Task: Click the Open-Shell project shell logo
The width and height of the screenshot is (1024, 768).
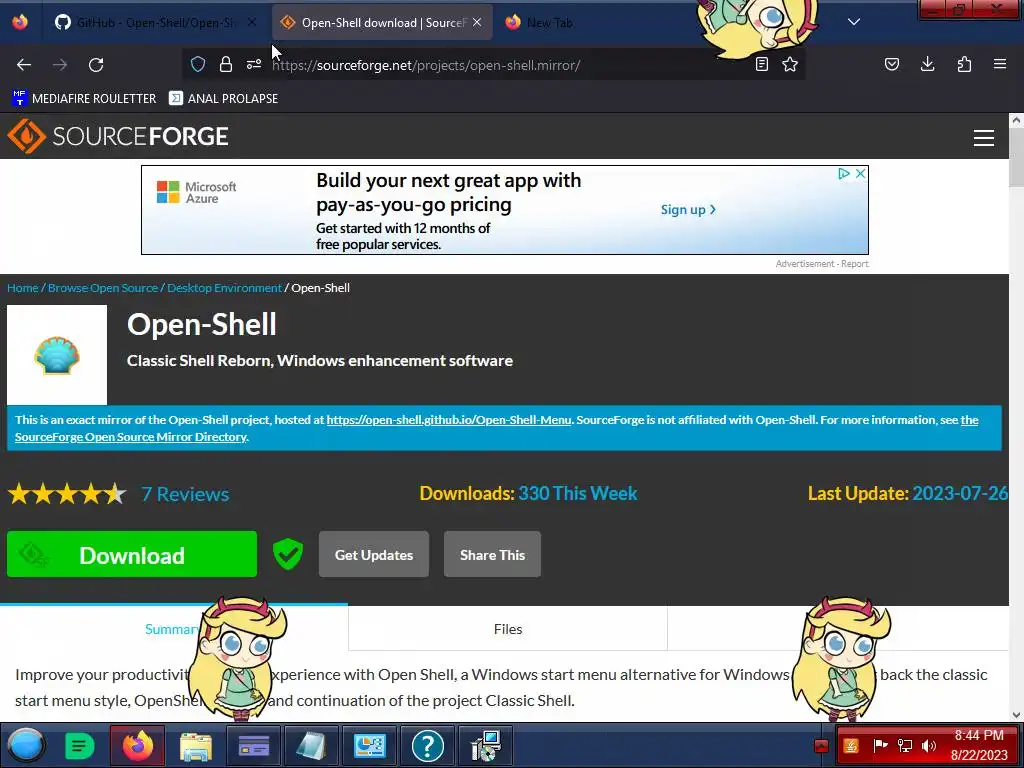Action: [x=57, y=355]
